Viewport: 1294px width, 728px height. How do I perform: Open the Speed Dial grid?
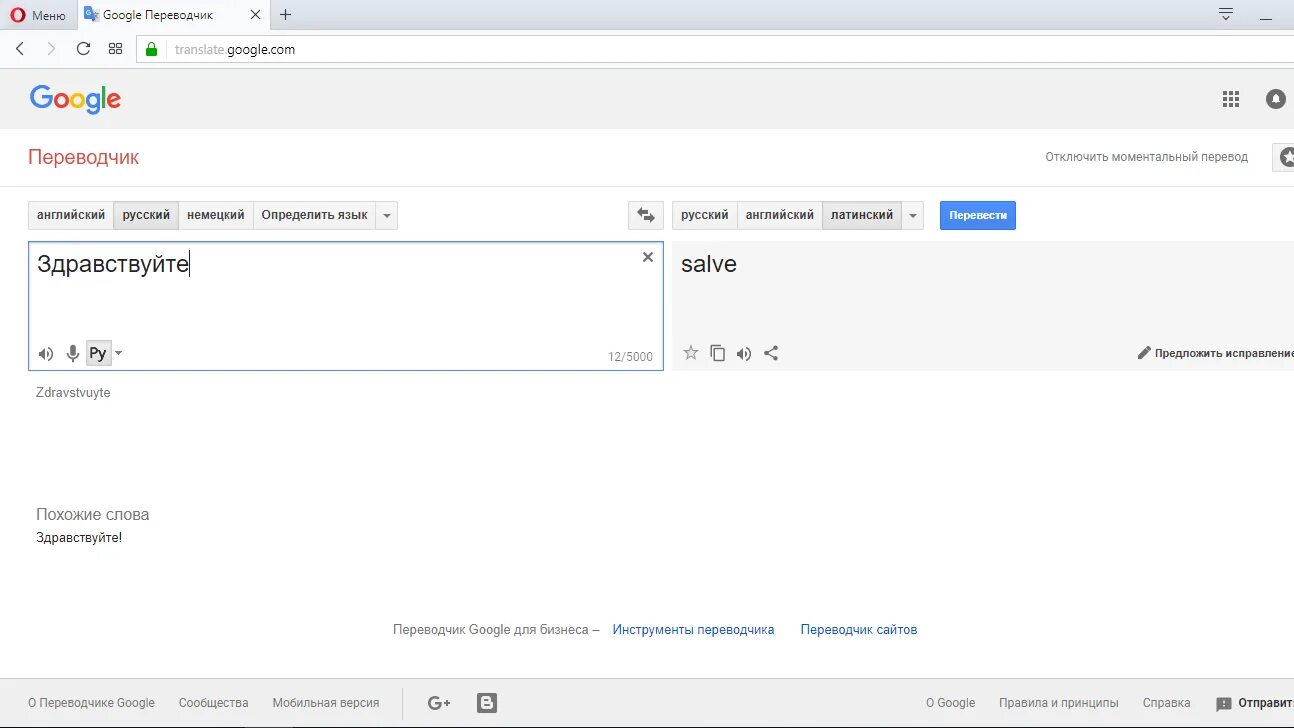pos(115,49)
